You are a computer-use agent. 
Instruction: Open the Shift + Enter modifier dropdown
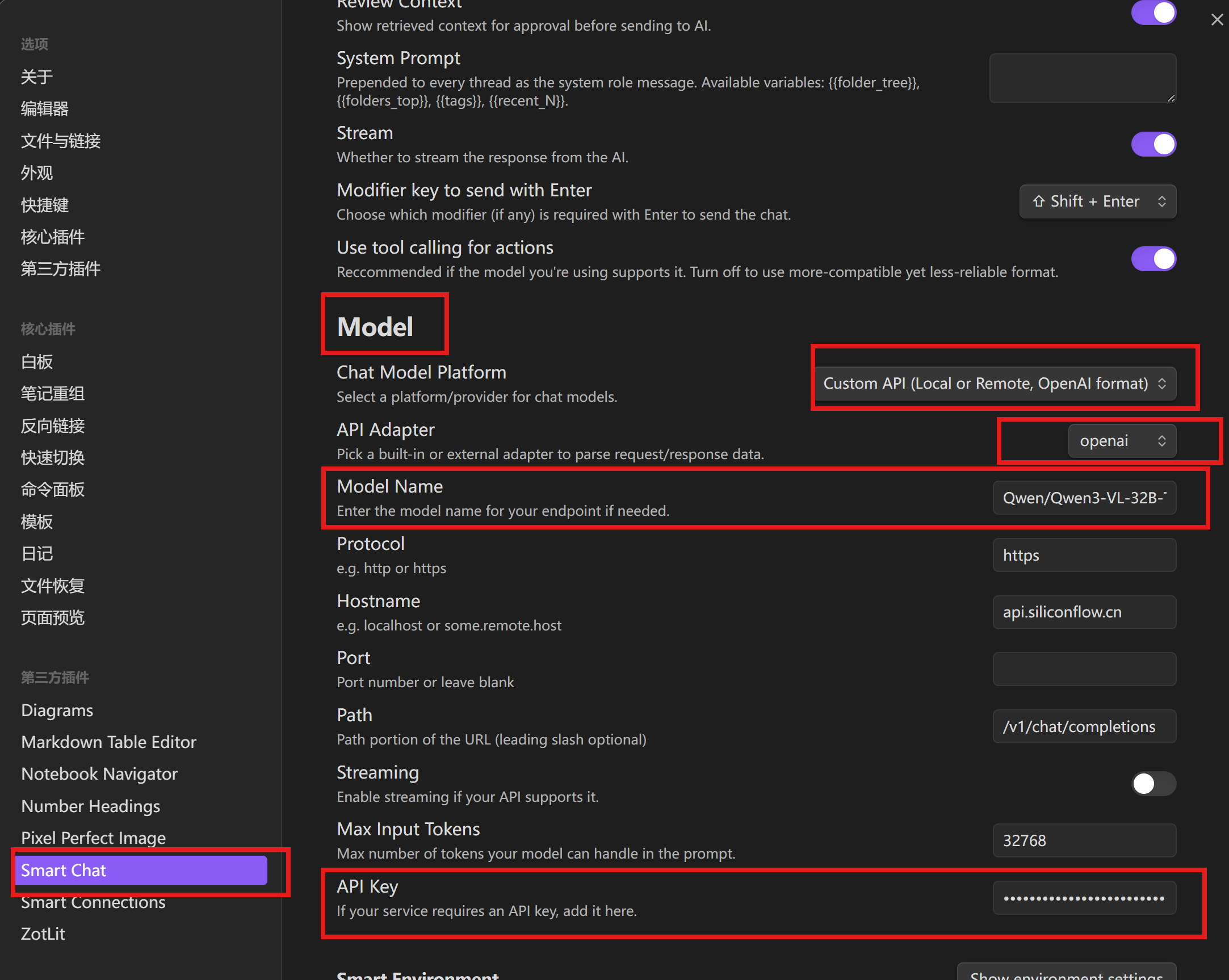click(1097, 201)
